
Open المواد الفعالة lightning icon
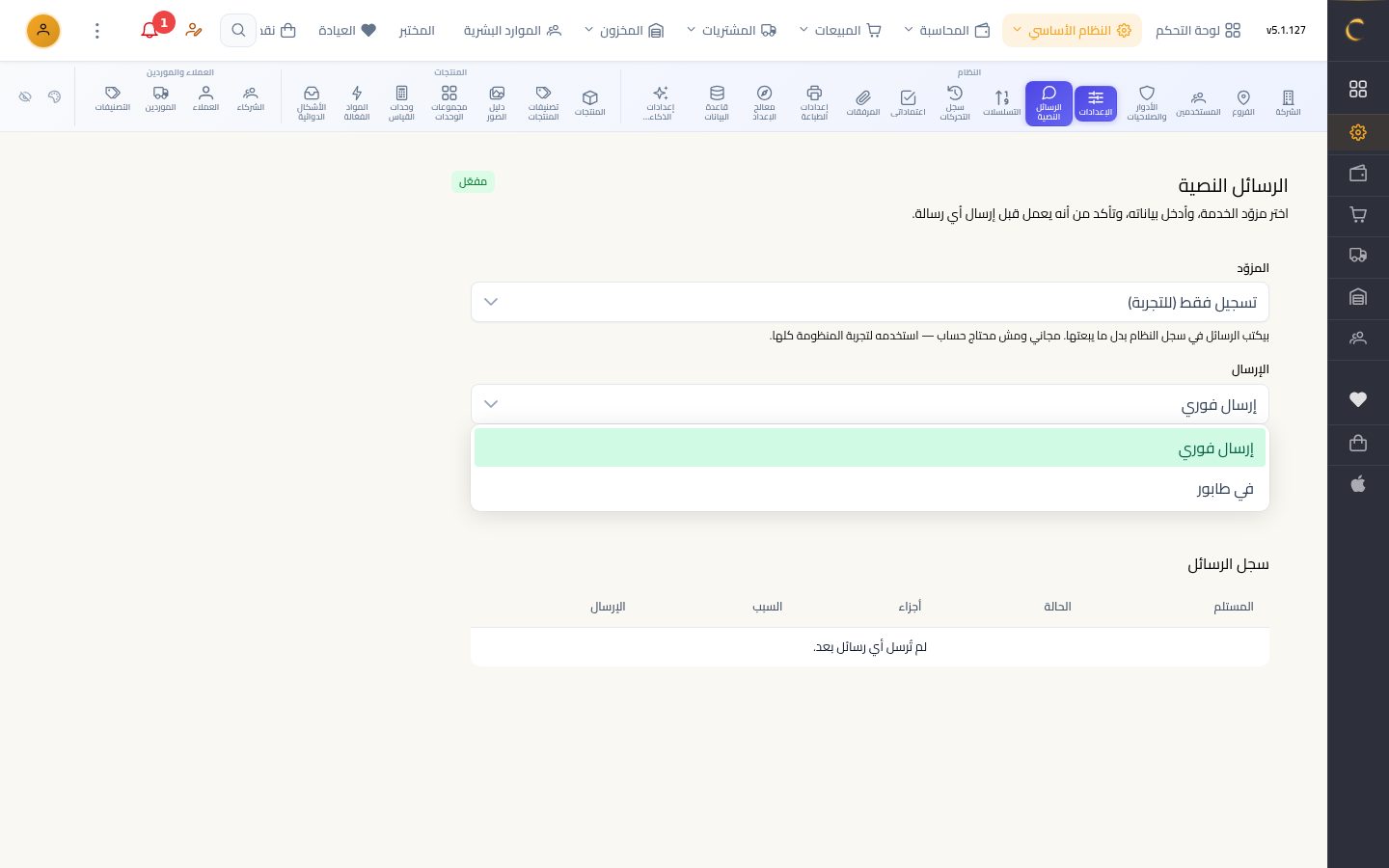pyautogui.click(x=357, y=103)
